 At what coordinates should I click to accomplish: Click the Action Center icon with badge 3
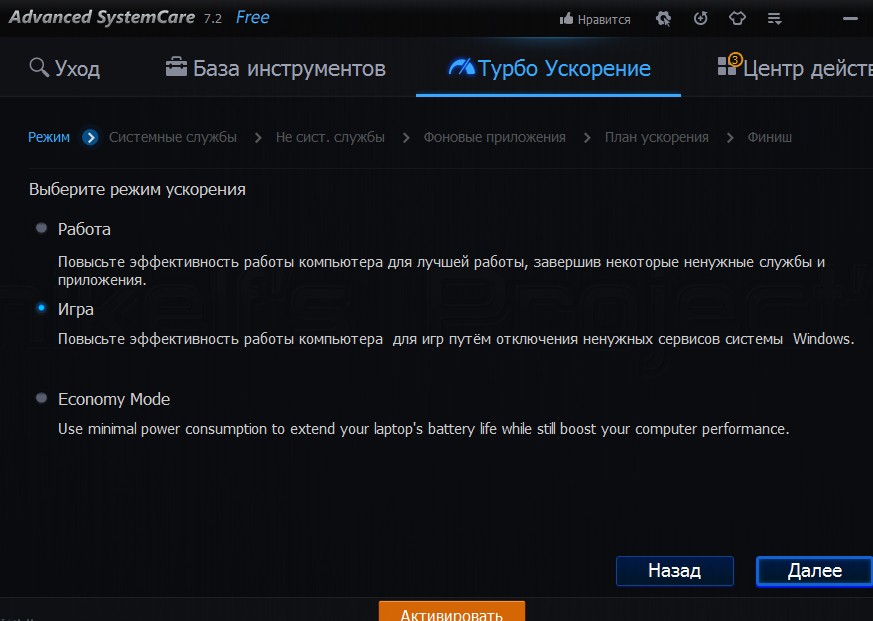728,67
